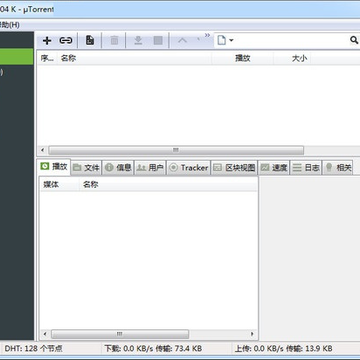Screen dimensions: 360x360
Task: Open the 文件 tab
Action: pyautogui.click(x=86, y=168)
